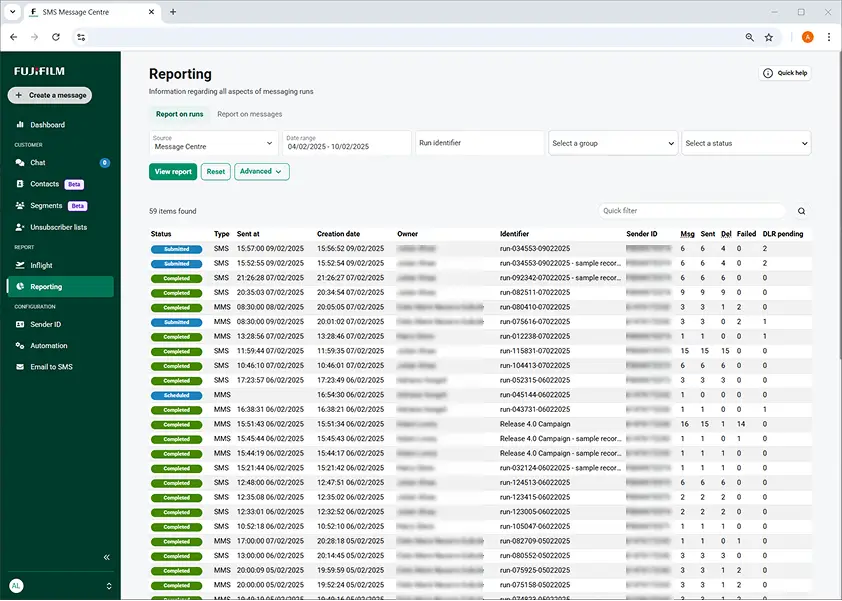
Task: Switch to Report on messages tab
Action: [x=249, y=114]
